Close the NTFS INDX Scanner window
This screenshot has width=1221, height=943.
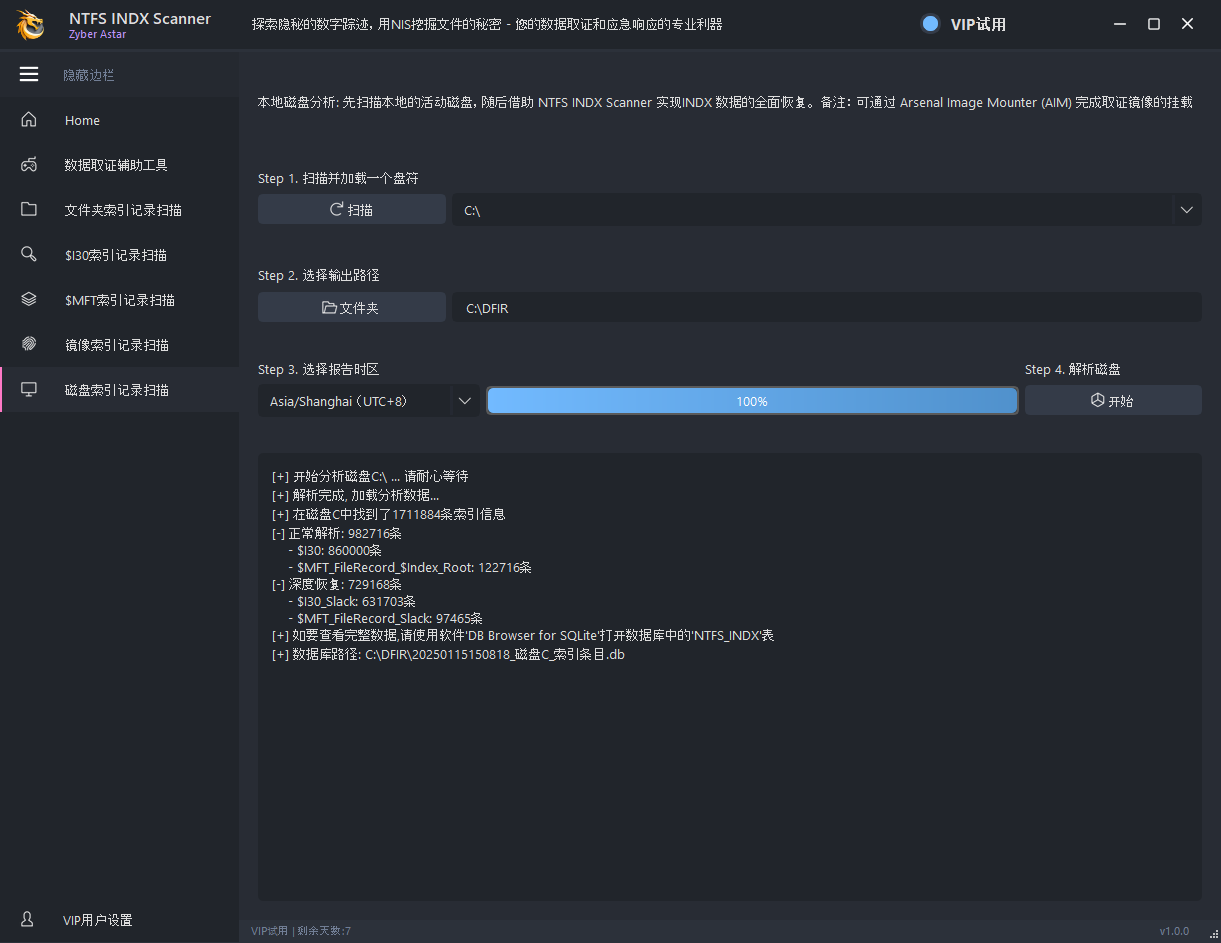(x=1188, y=24)
